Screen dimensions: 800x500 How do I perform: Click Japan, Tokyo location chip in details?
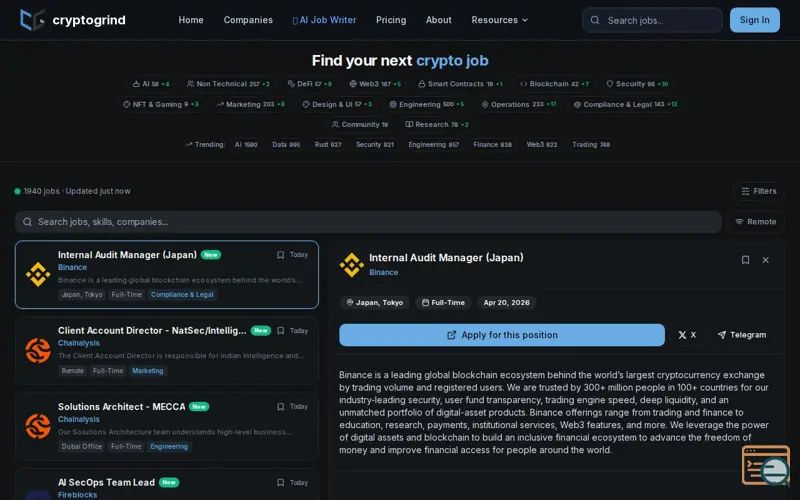(375, 303)
